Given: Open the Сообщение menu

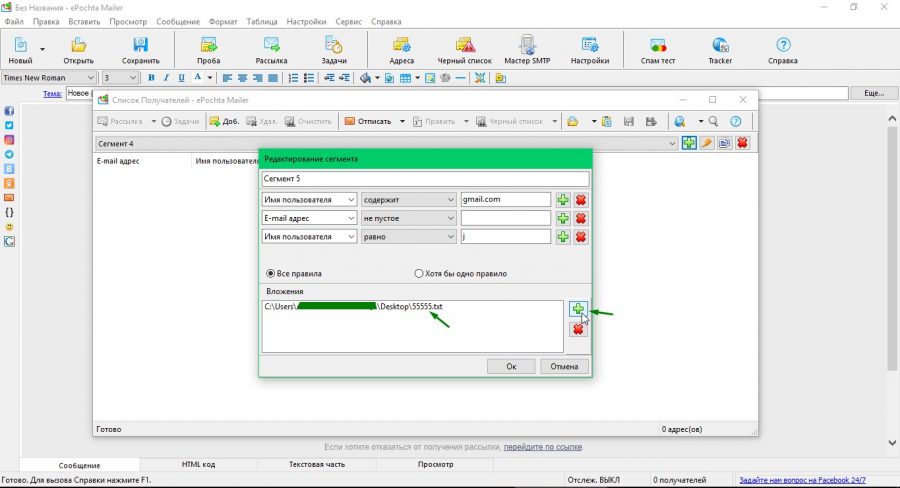Looking at the screenshot, I should [178, 22].
